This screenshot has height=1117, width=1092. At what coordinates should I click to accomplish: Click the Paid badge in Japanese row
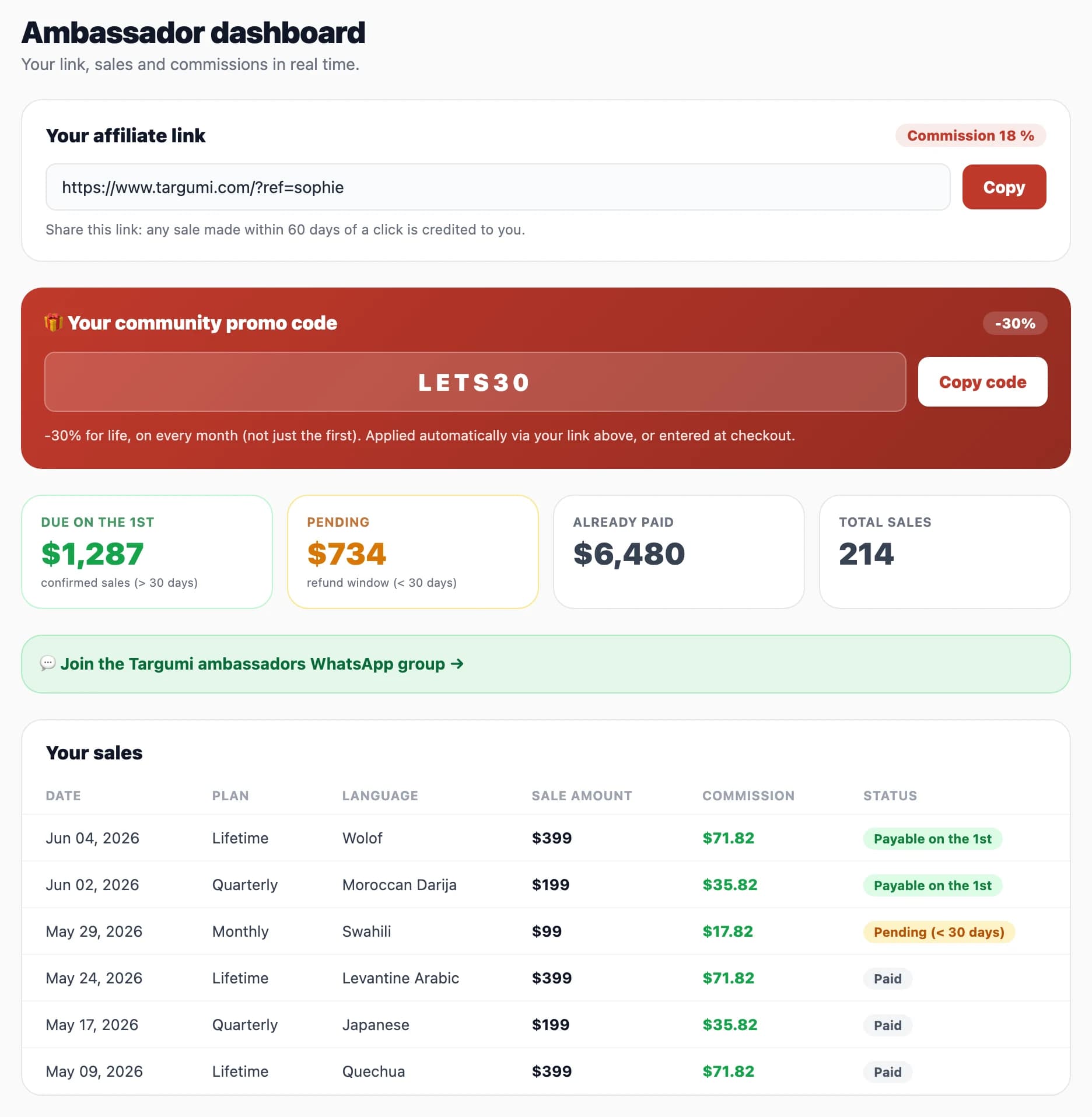[888, 1025]
